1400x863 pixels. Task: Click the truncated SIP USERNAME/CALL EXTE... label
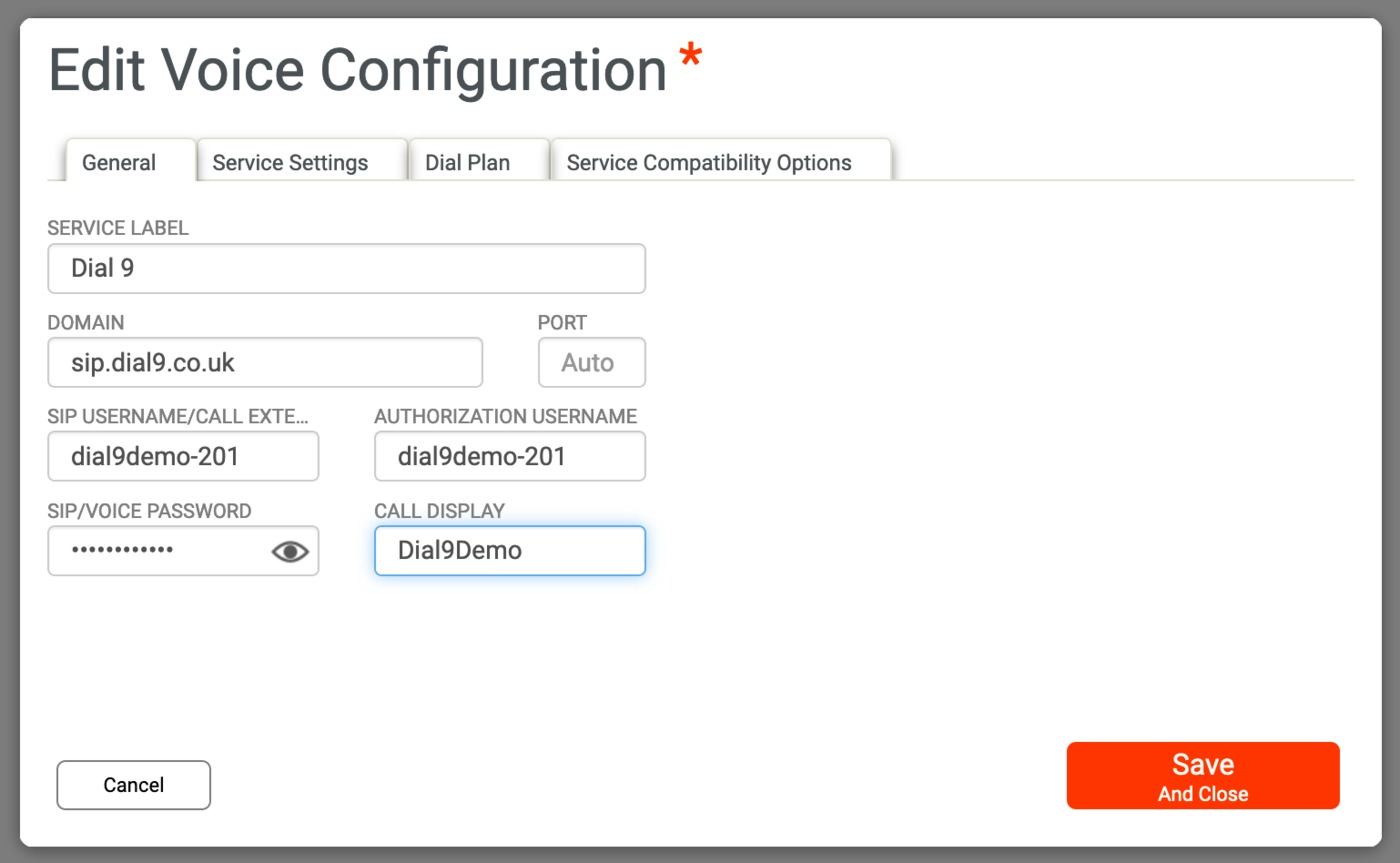tap(178, 416)
